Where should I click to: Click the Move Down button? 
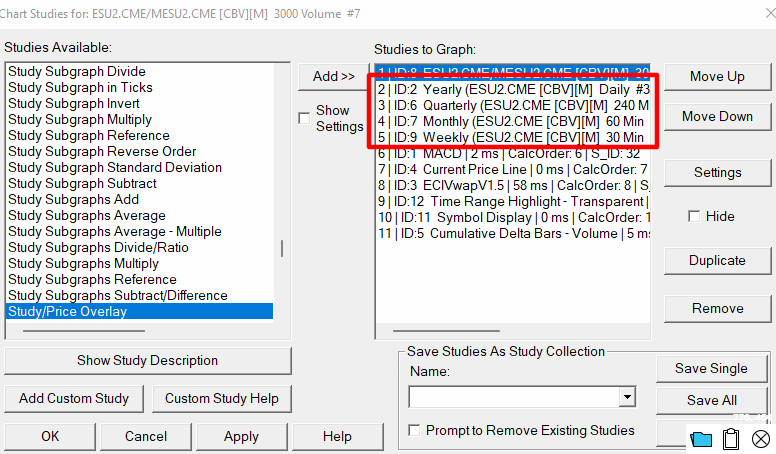point(717,116)
